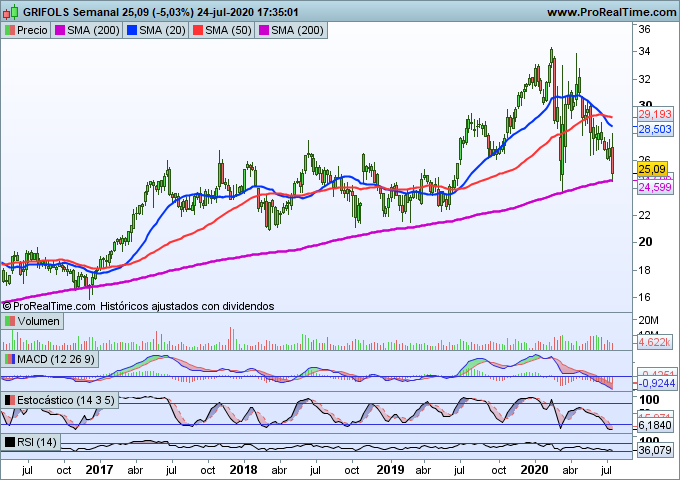This screenshot has width=680, height=480.
Task: Click the MACD indicator color icon
Action: point(10,359)
